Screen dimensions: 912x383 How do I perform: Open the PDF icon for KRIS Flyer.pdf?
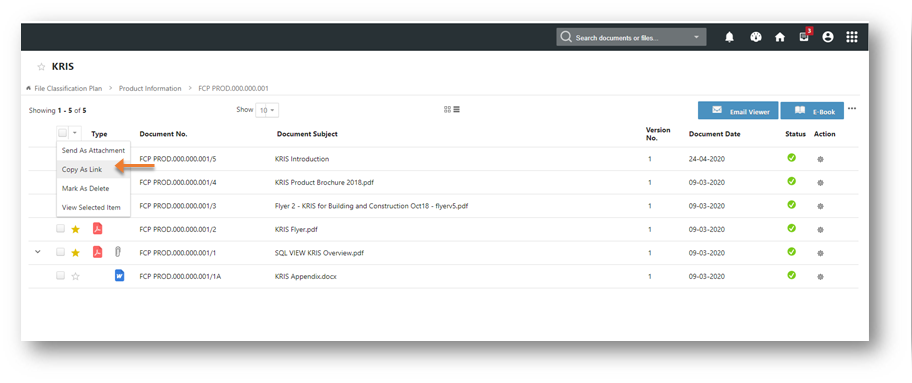[x=98, y=229]
